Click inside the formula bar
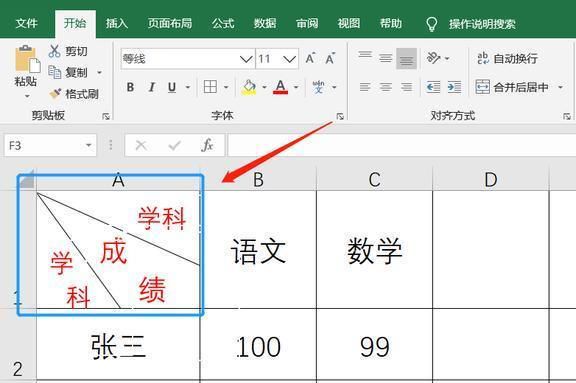Viewport: 576px width, 383px height. [x=402, y=145]
